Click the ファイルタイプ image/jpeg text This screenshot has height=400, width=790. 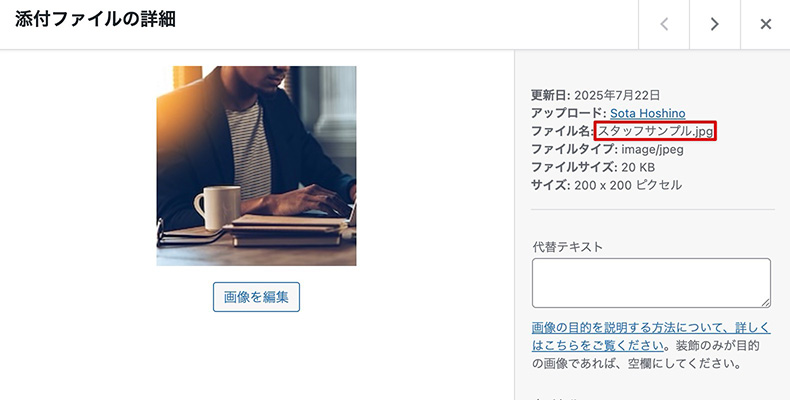tap(607, 149)
